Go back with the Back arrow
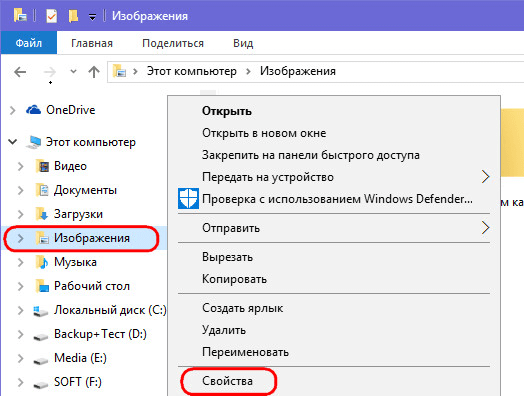524x396 pixels. [20, 72]
